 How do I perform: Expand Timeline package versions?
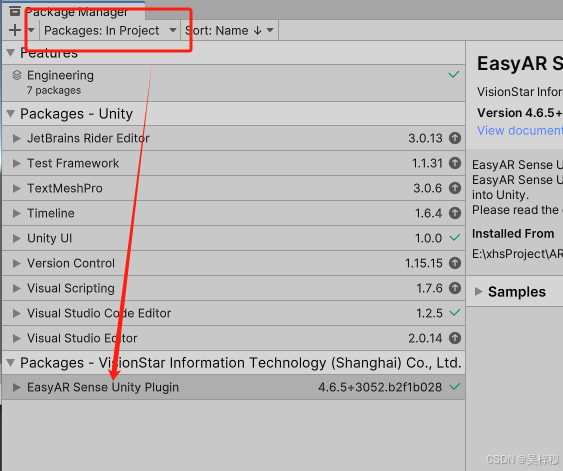[17, 213]
